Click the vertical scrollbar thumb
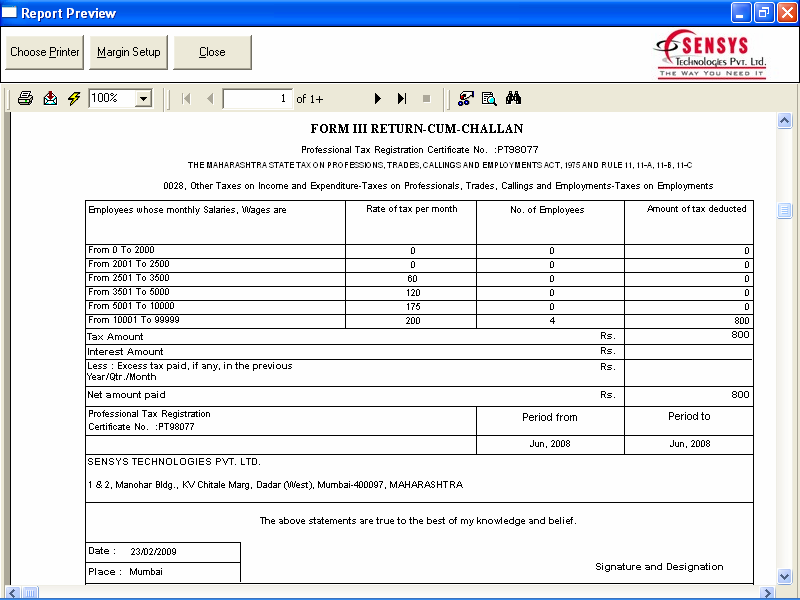800x600 pixels. 784,210
